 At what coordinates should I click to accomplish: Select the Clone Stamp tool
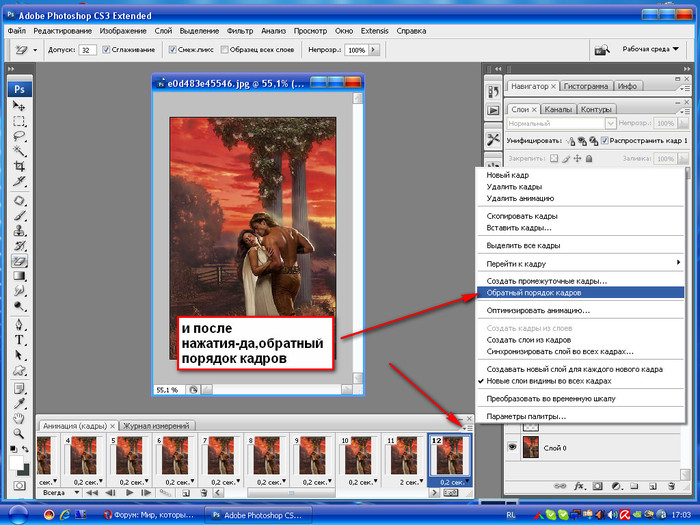click(x=19, y=230)
